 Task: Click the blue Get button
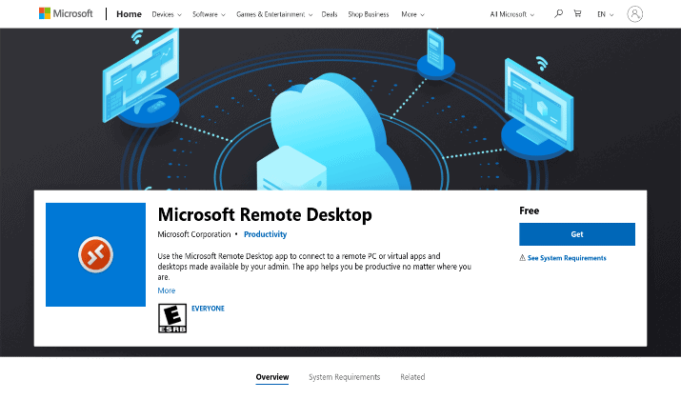(577, 234)
